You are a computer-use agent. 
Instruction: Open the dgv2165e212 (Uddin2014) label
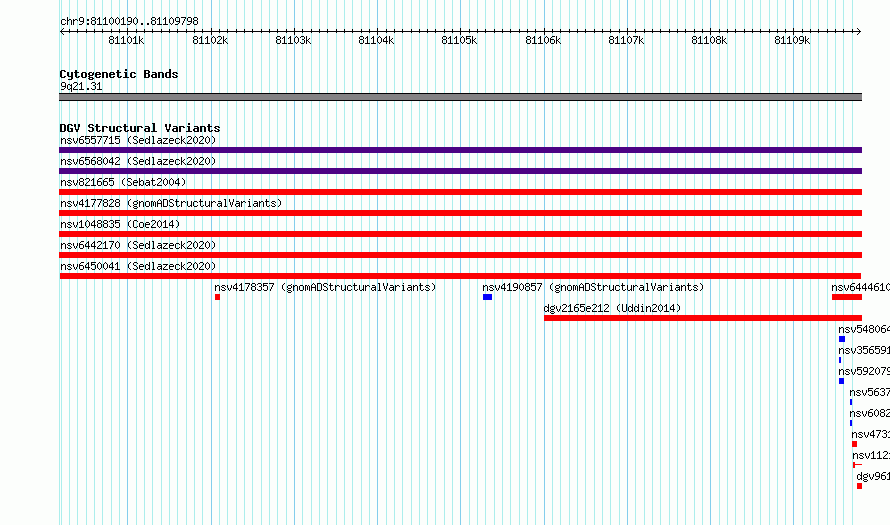tap(612, 308)
